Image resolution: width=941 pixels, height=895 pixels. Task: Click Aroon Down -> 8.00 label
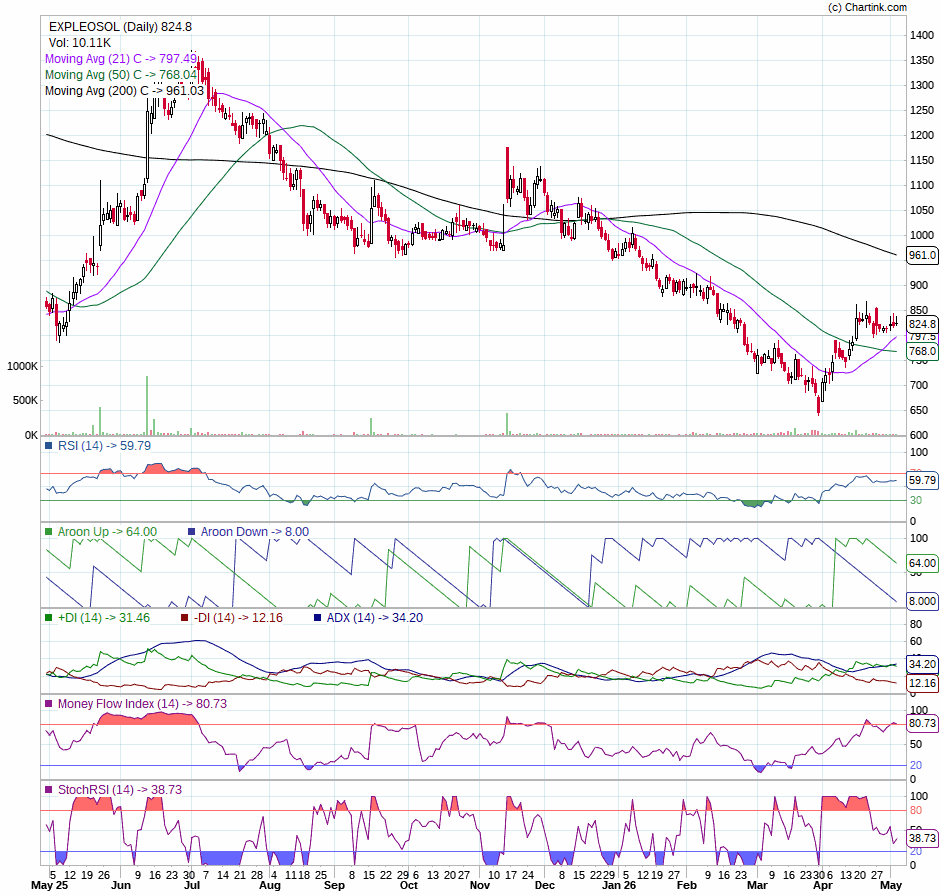pos(254,532)
